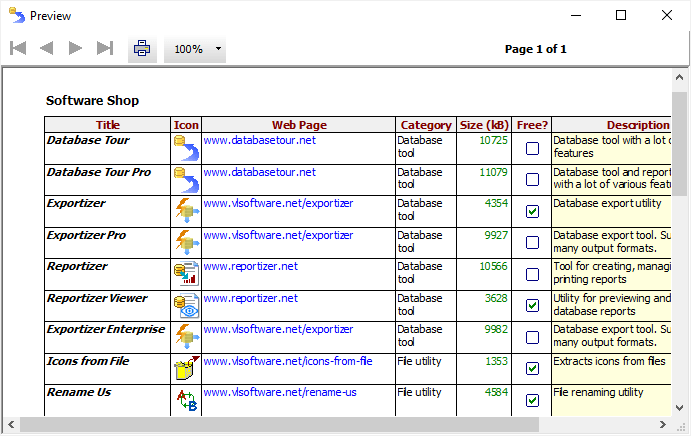
Task: Click the Rename Us row icon
Action: 186,401
